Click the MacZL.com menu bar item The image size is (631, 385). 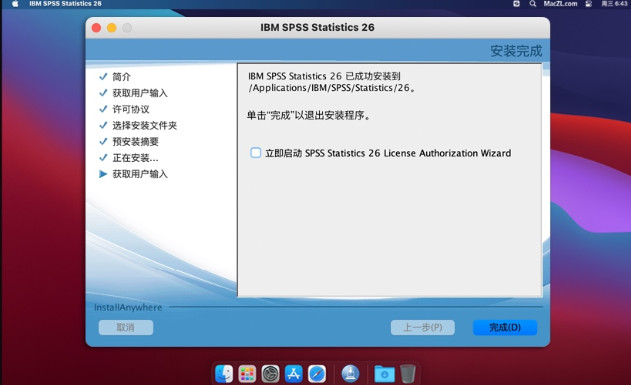point(560,4)
